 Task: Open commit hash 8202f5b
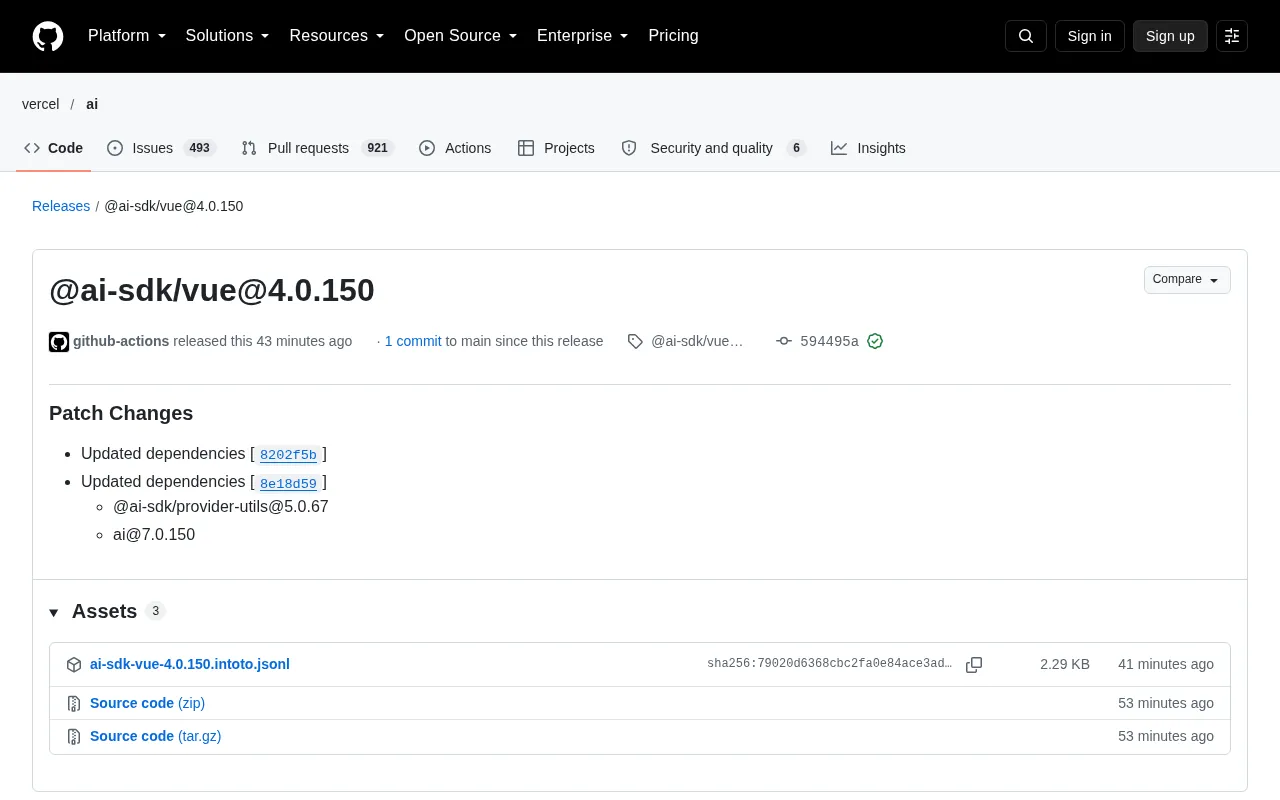pyautogui.click(x=288, y=455)
